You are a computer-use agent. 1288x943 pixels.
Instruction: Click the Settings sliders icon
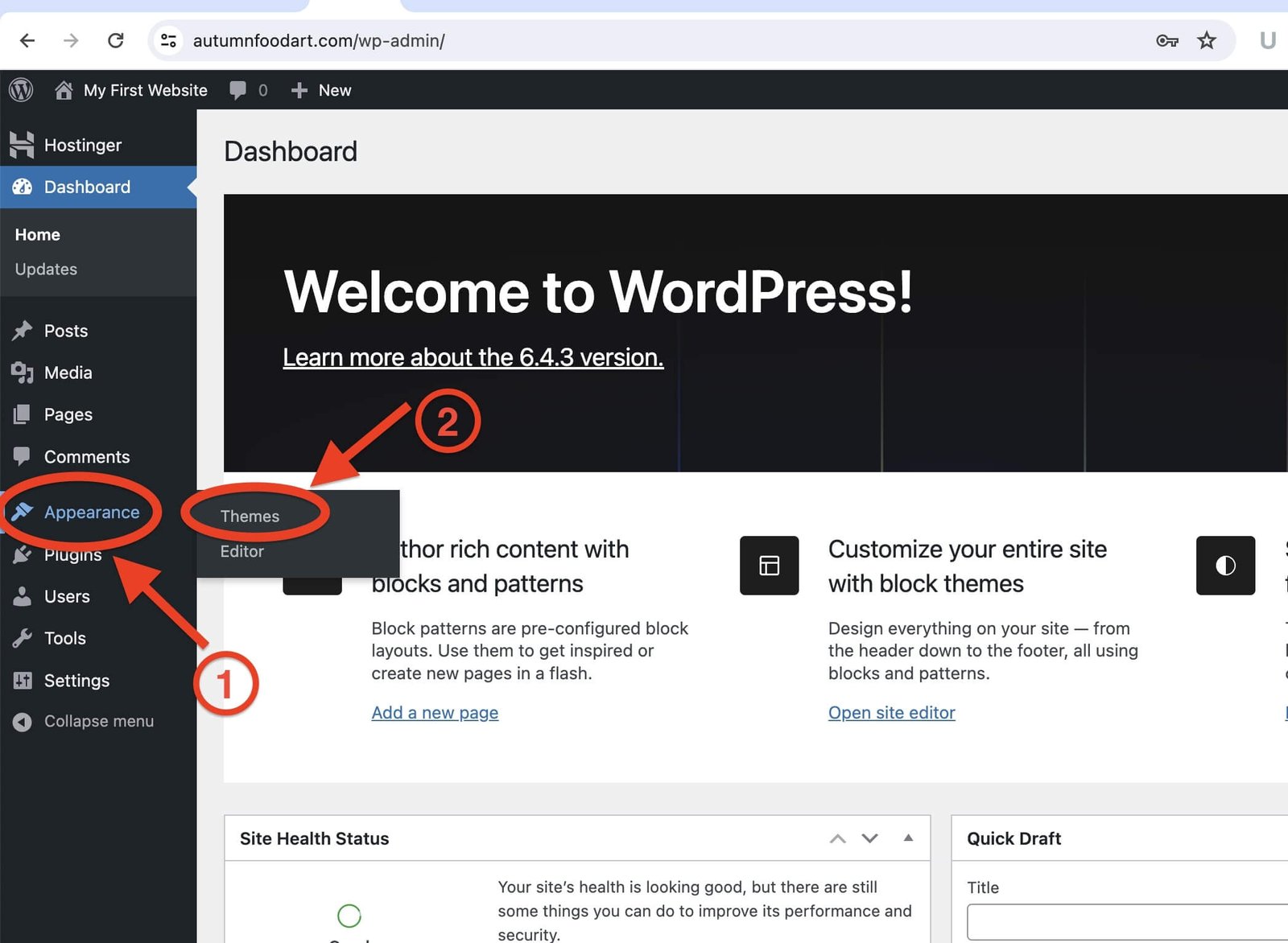[23, 681]
